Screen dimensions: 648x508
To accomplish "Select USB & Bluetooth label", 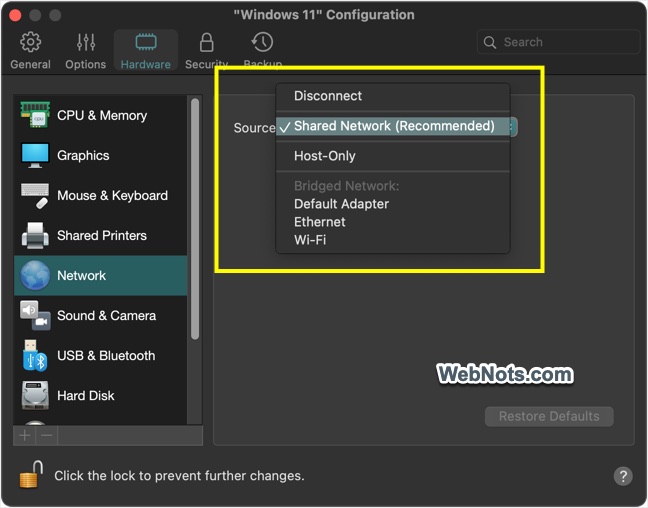I will [106, 356].
